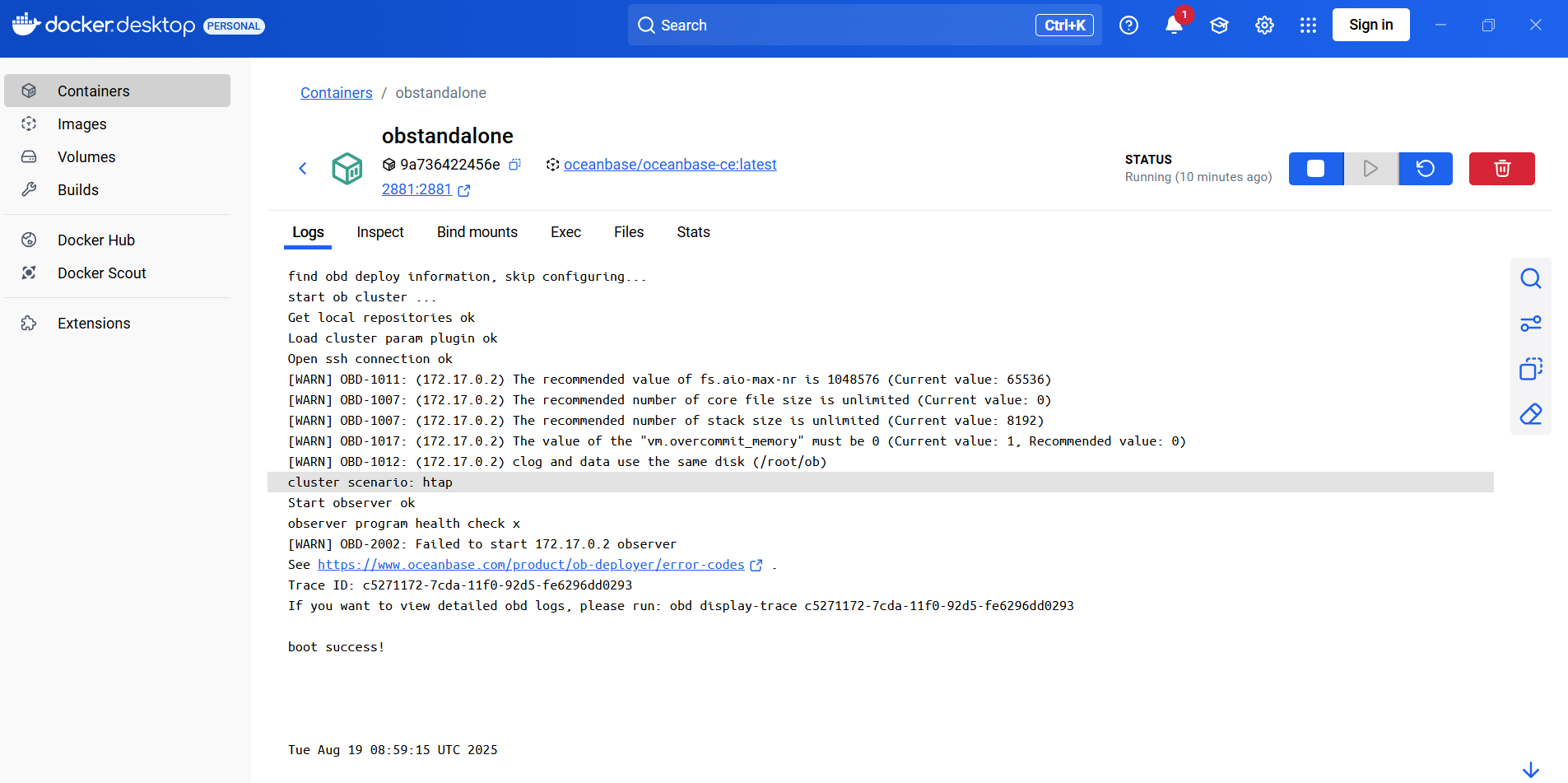The height and width of the screenshot is (783, 1568).
Task: Open the Learning center icon
Action: click(1219, 26)
